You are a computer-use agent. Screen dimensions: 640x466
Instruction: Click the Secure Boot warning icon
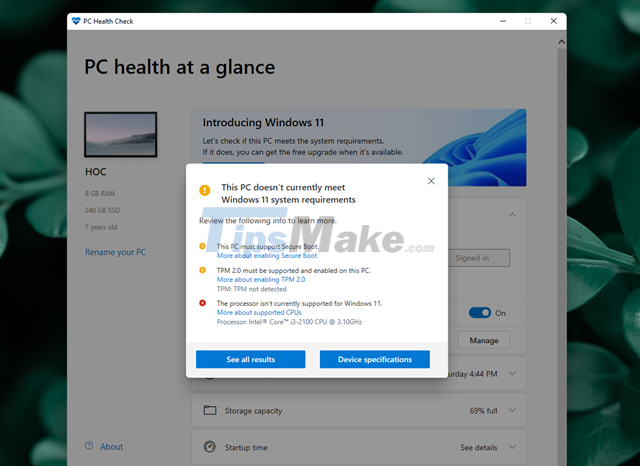(x=202, y=246)
